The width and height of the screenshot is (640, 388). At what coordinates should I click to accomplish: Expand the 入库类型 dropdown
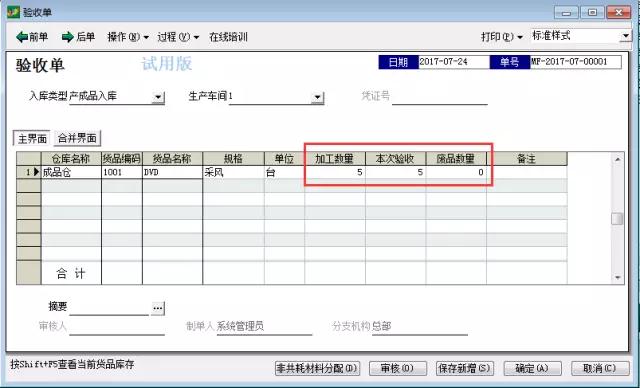pyautogui.click(x=158, y=97)
